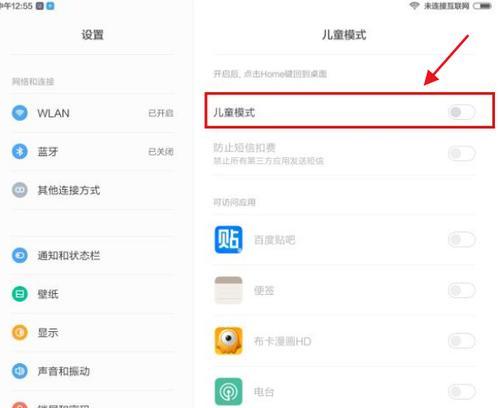Open 蓝牙 settings showing 已关闭

(x=92, y=152)
